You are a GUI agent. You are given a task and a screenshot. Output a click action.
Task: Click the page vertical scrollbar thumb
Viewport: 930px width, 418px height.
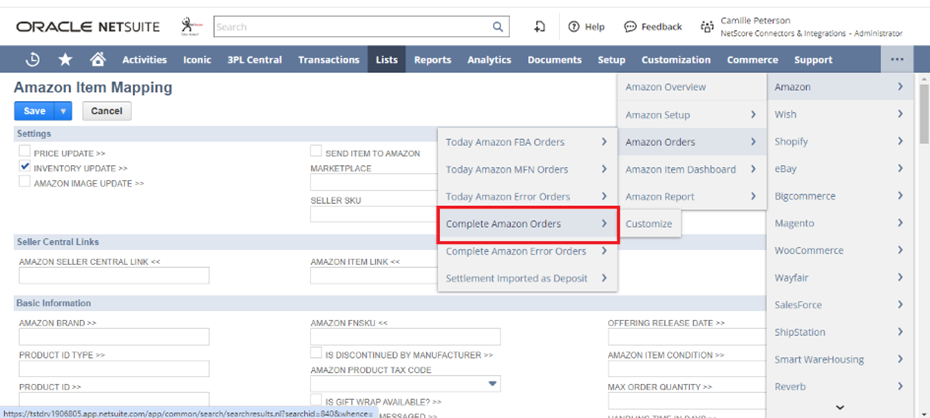click(924, 114)
